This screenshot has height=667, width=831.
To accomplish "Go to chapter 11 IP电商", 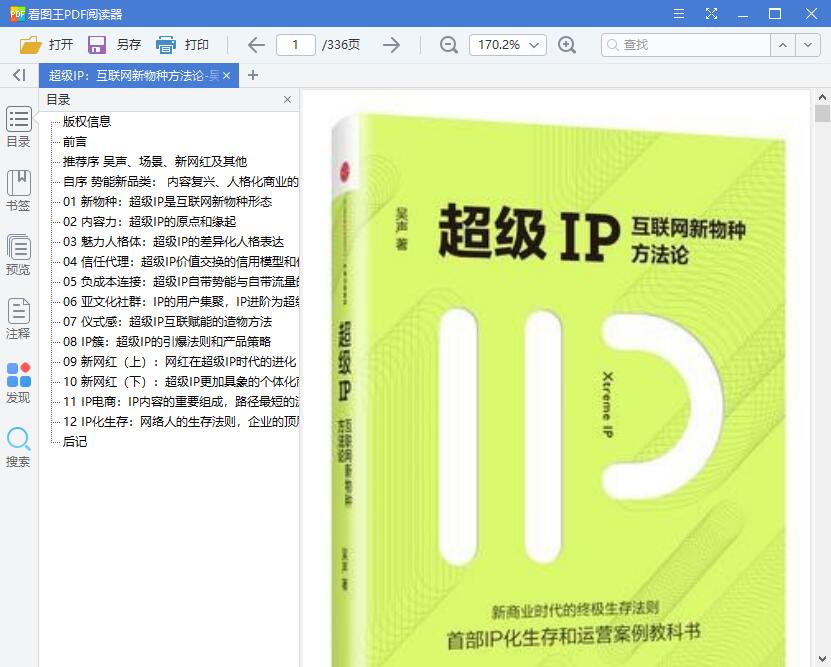I will [x=180, y=402].
